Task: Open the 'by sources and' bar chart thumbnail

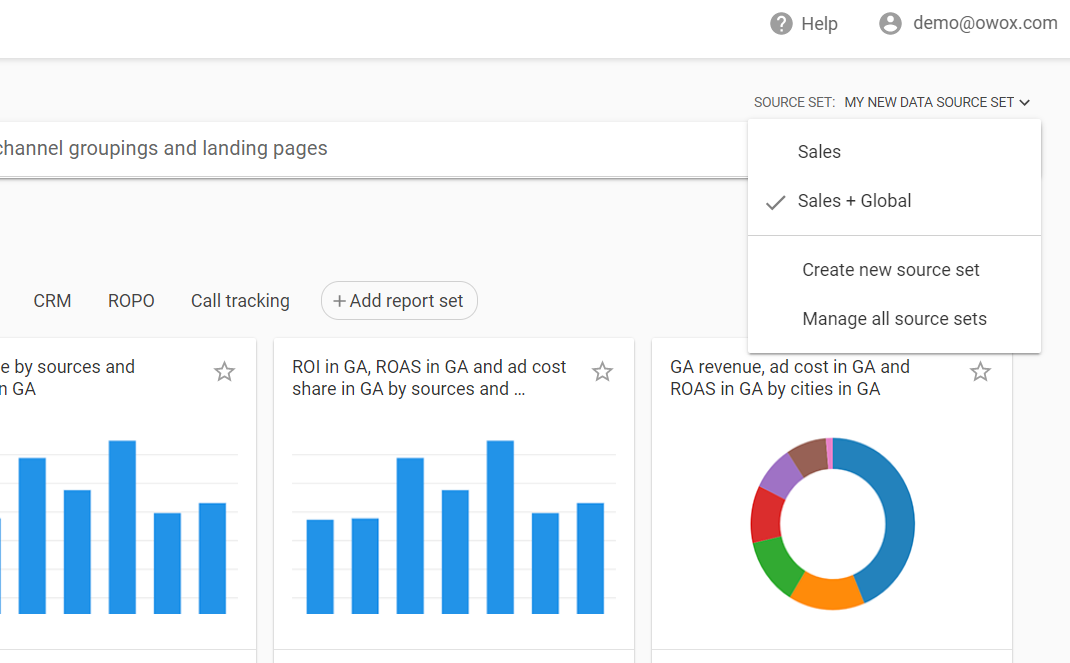Action: (119, 527)
